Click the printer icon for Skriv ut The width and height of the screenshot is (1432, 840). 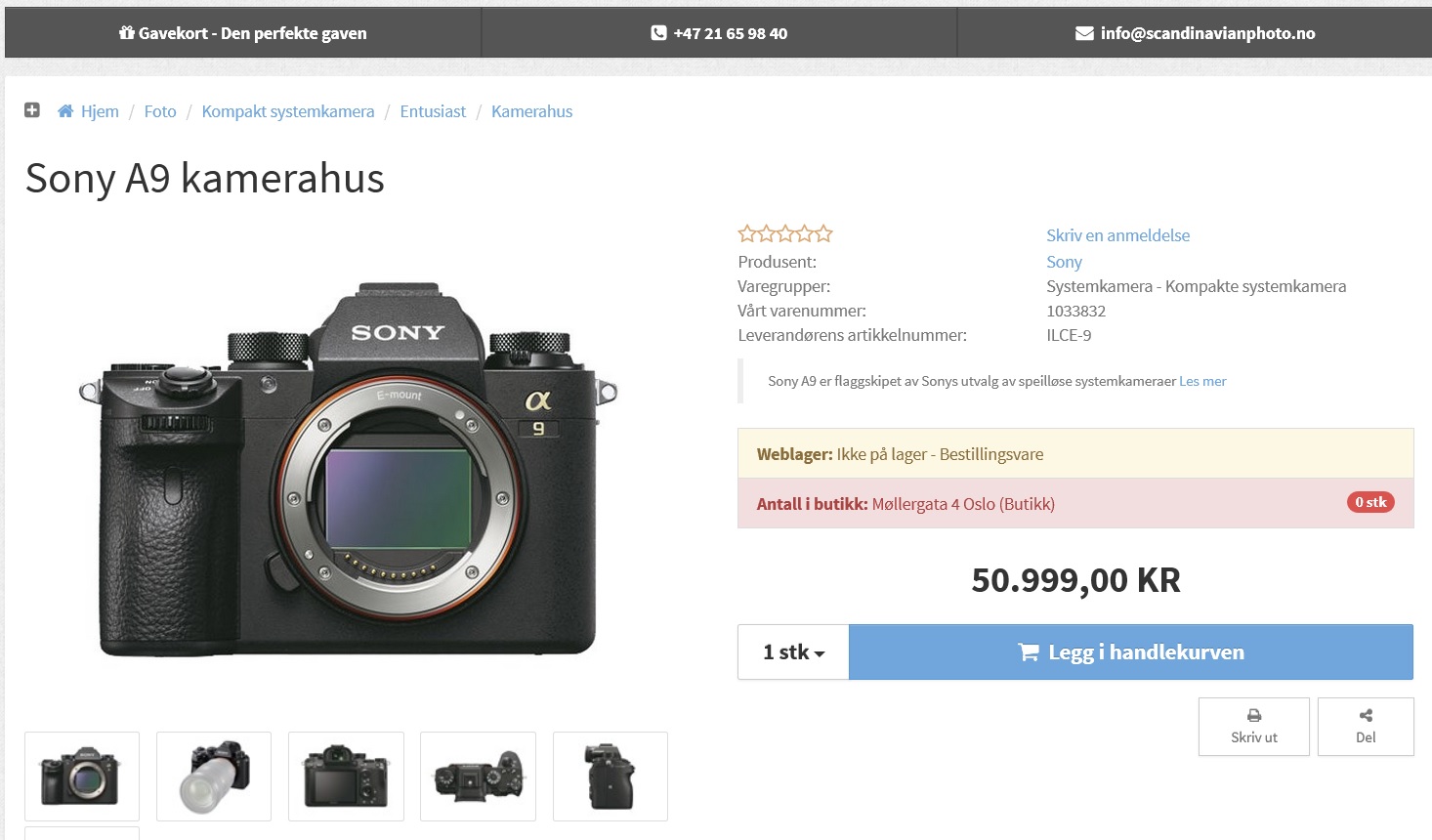coord(1254,716)
